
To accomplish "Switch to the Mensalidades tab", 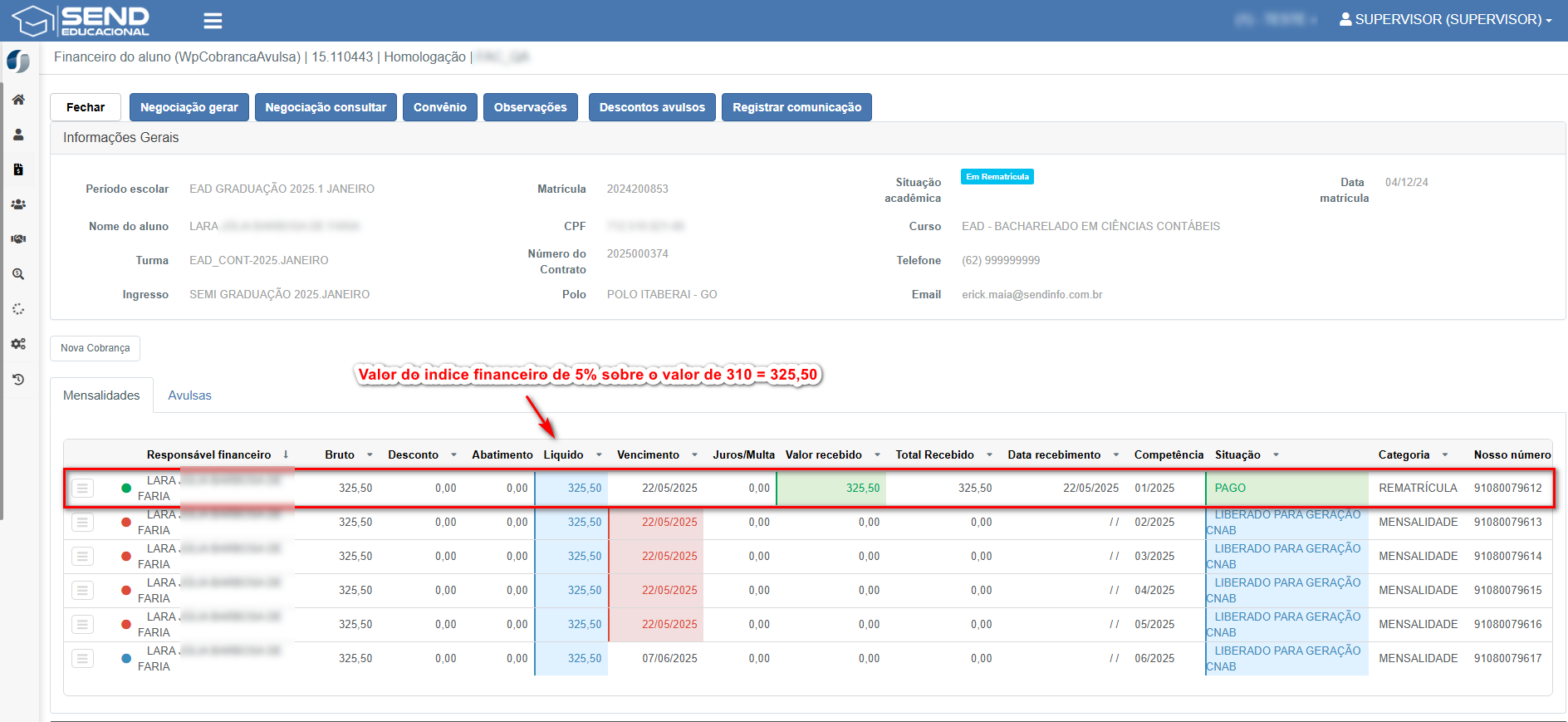I will click(101, 395).
